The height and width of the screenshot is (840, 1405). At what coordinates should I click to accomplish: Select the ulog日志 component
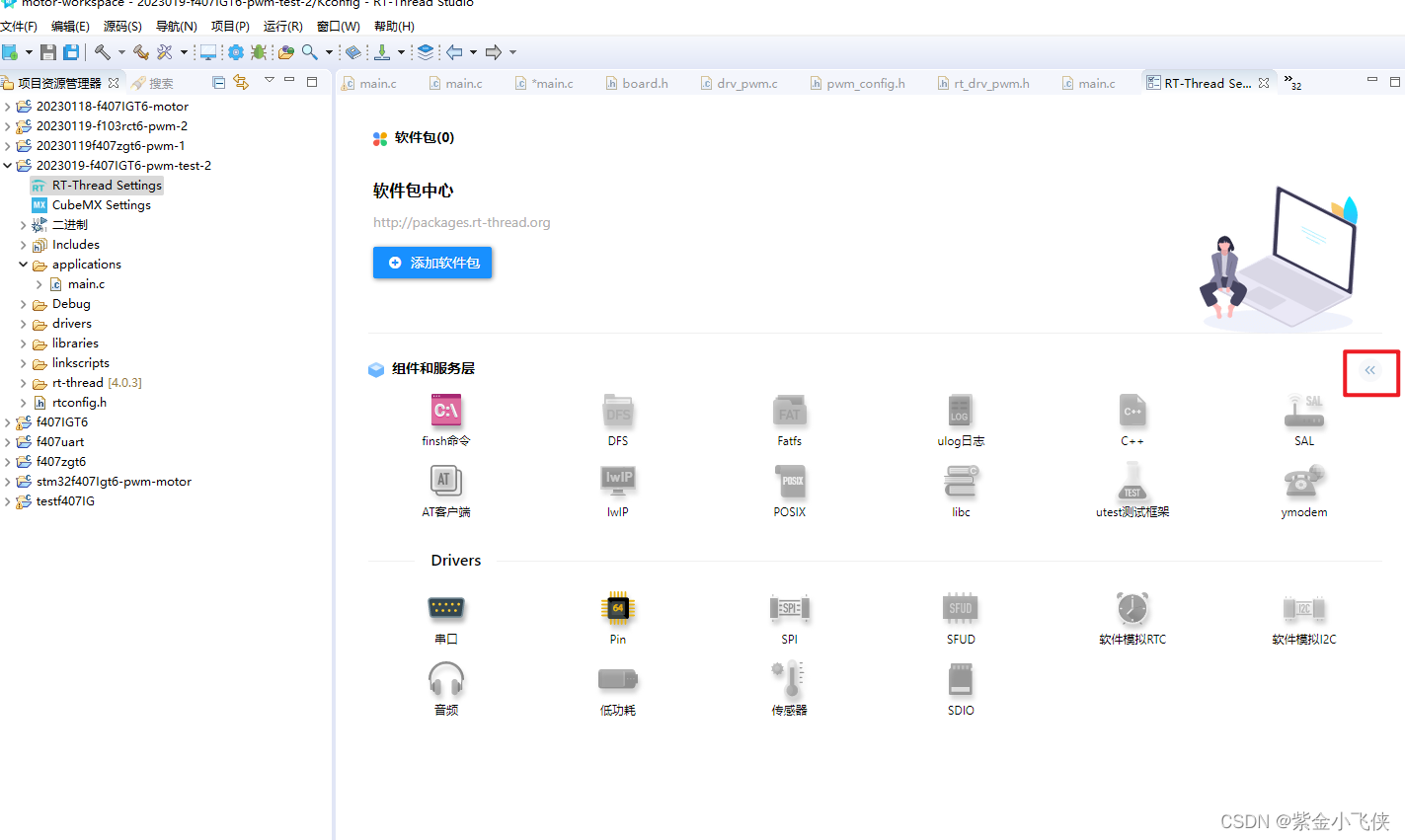(x=961, y=420)
